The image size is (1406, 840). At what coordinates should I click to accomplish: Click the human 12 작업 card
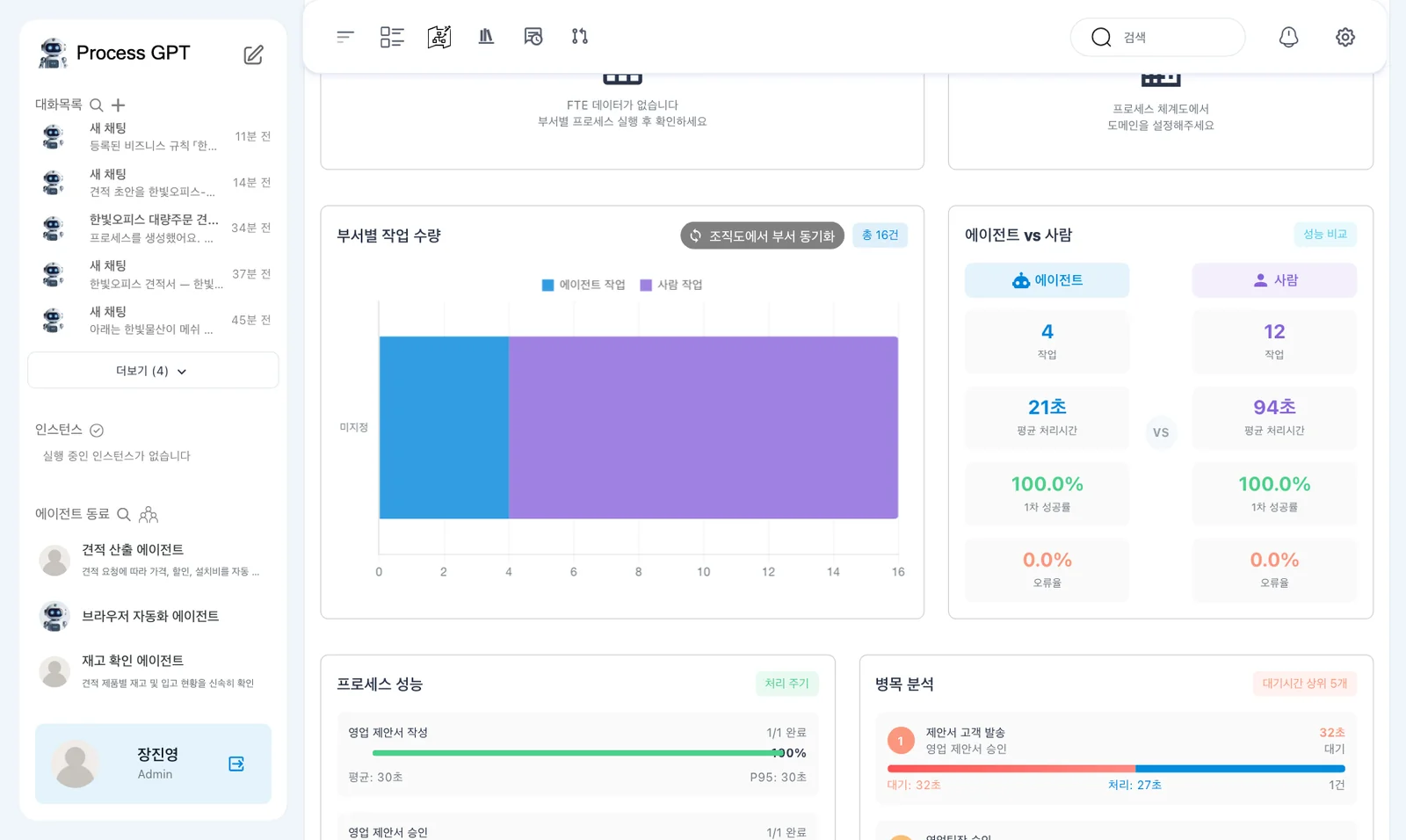coord(1274,342)
